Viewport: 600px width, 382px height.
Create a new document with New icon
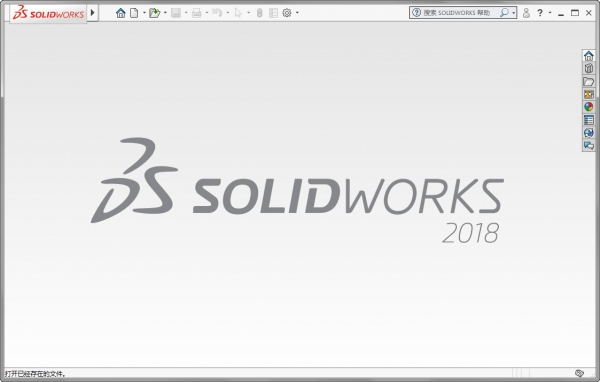pos(134,13)
